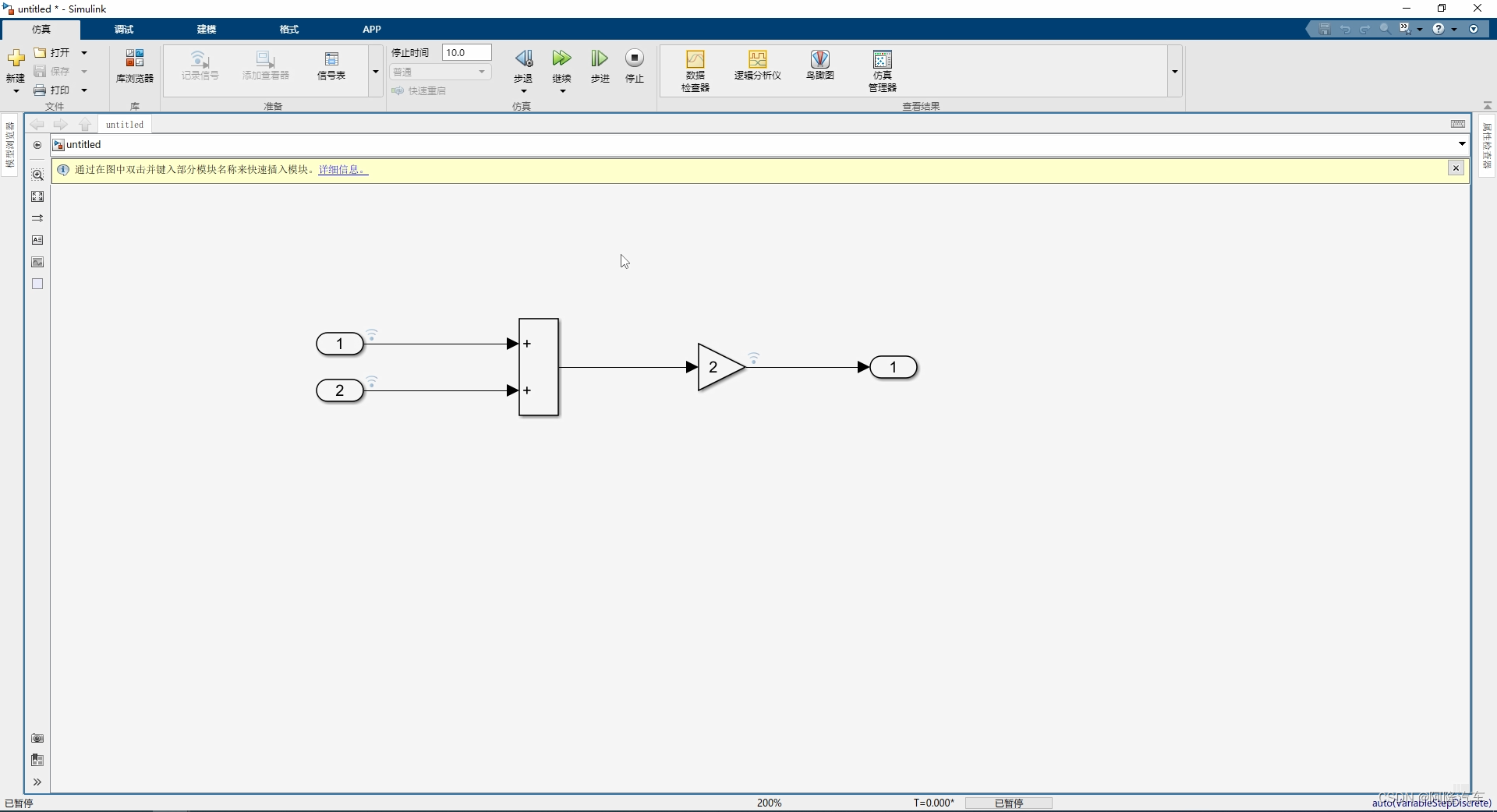This screenshot has width=1497, height=812.
Task: Edit the stop time field showing 10.0
Action: tap(466, 52)
